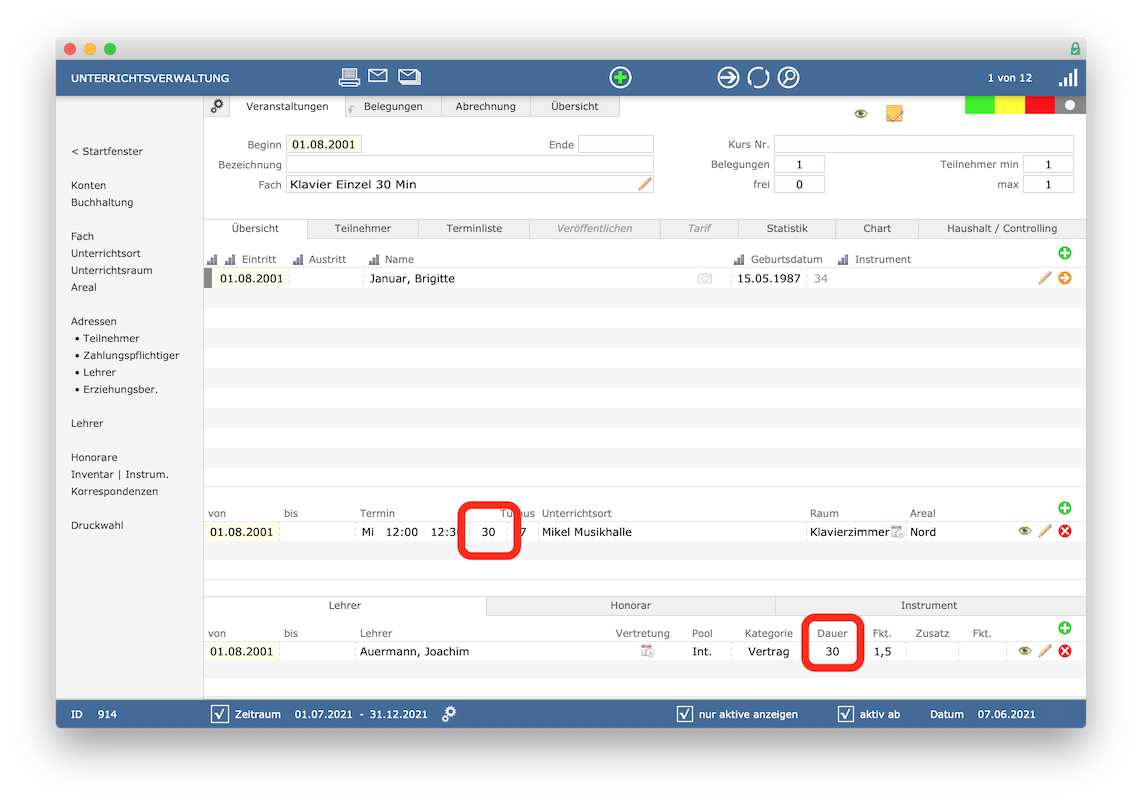Click the Beginn date field

pos(323,144)
